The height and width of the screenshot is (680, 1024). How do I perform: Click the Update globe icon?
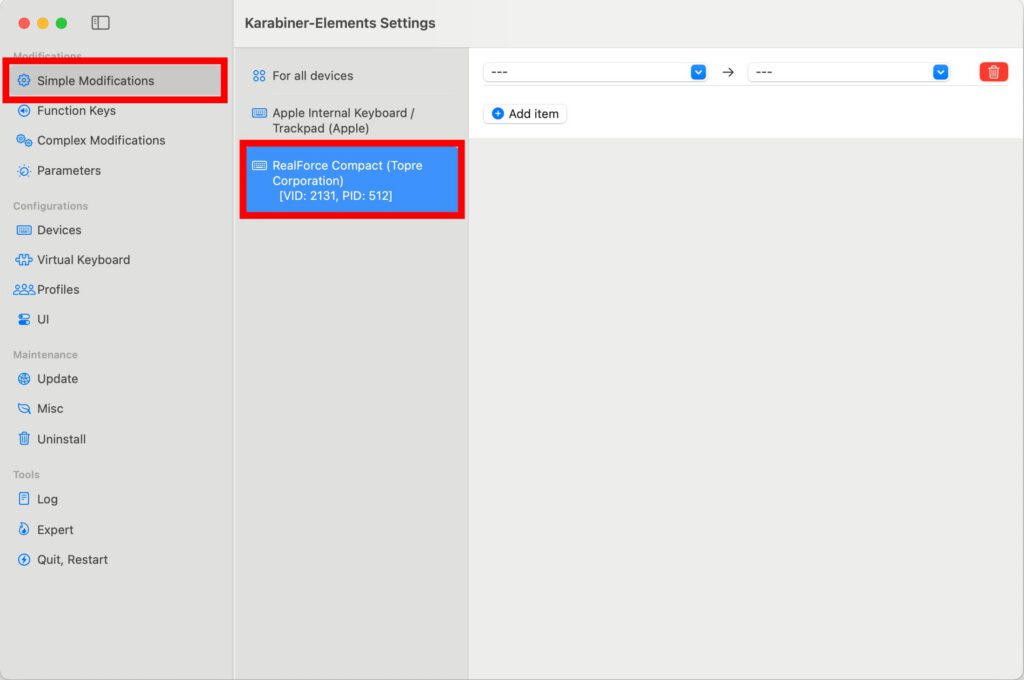(x=25, y=379)
